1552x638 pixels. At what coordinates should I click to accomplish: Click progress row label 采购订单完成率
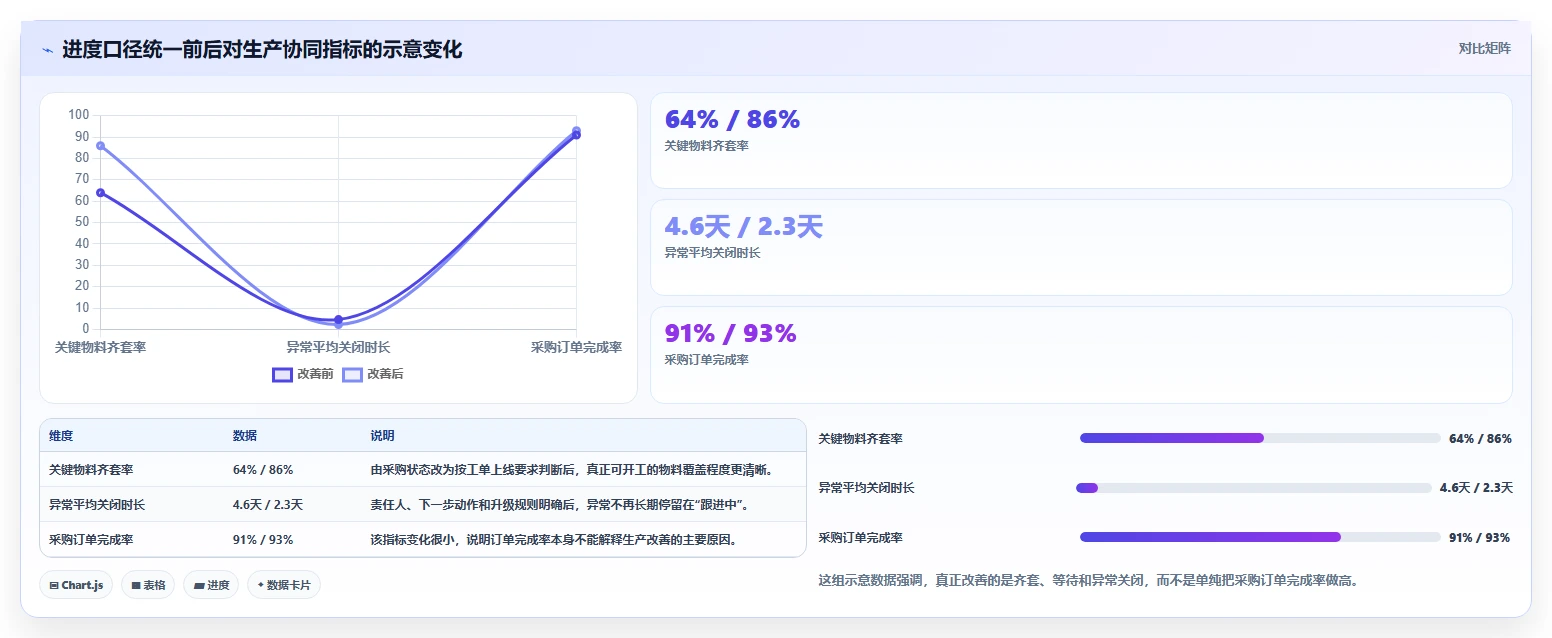[860, 537]
